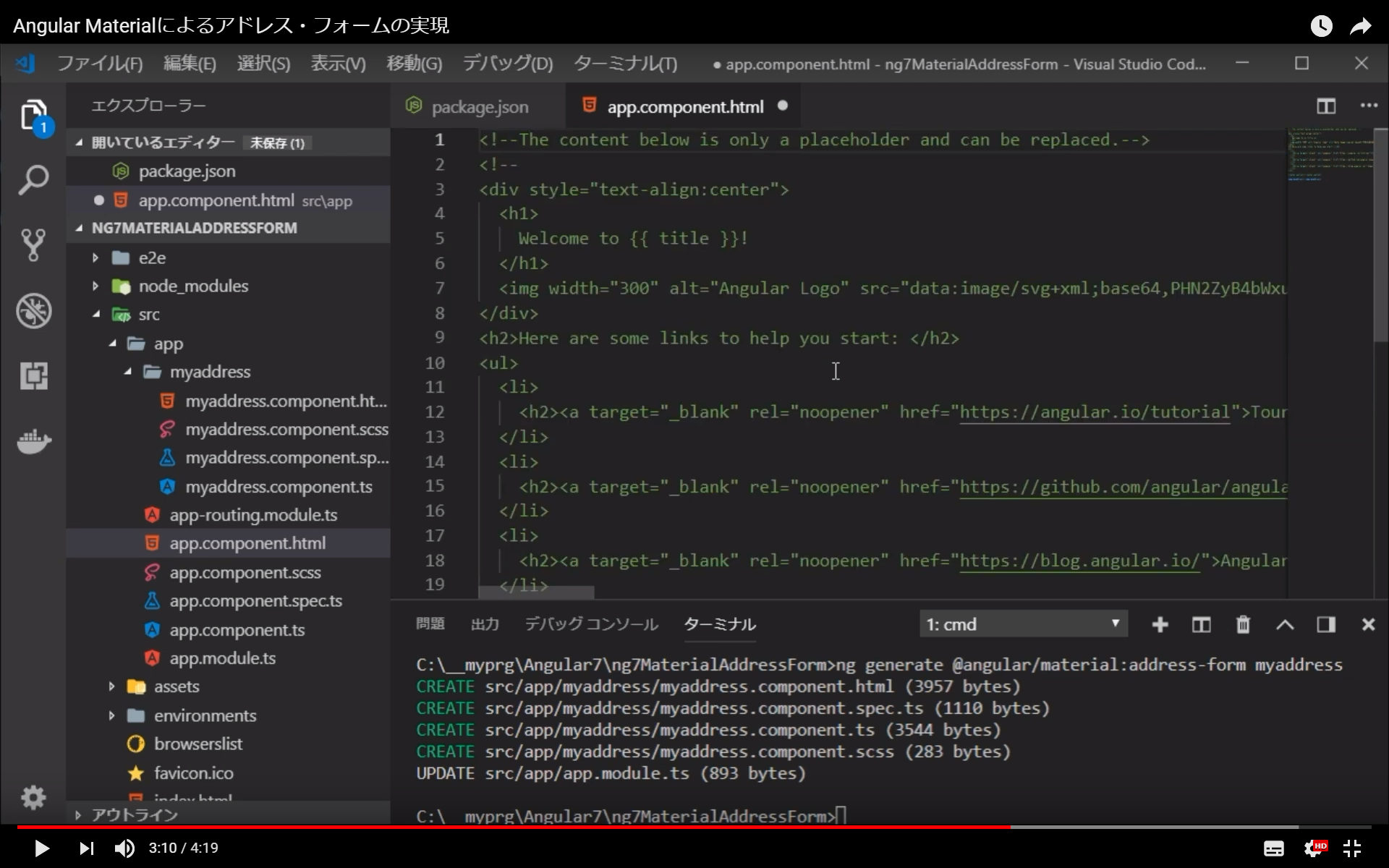Image resolution: width=1389 pixels, height=868 pixels.
Task: Open the terminal selector showing 1: cmd
Action: [1022, 624]
